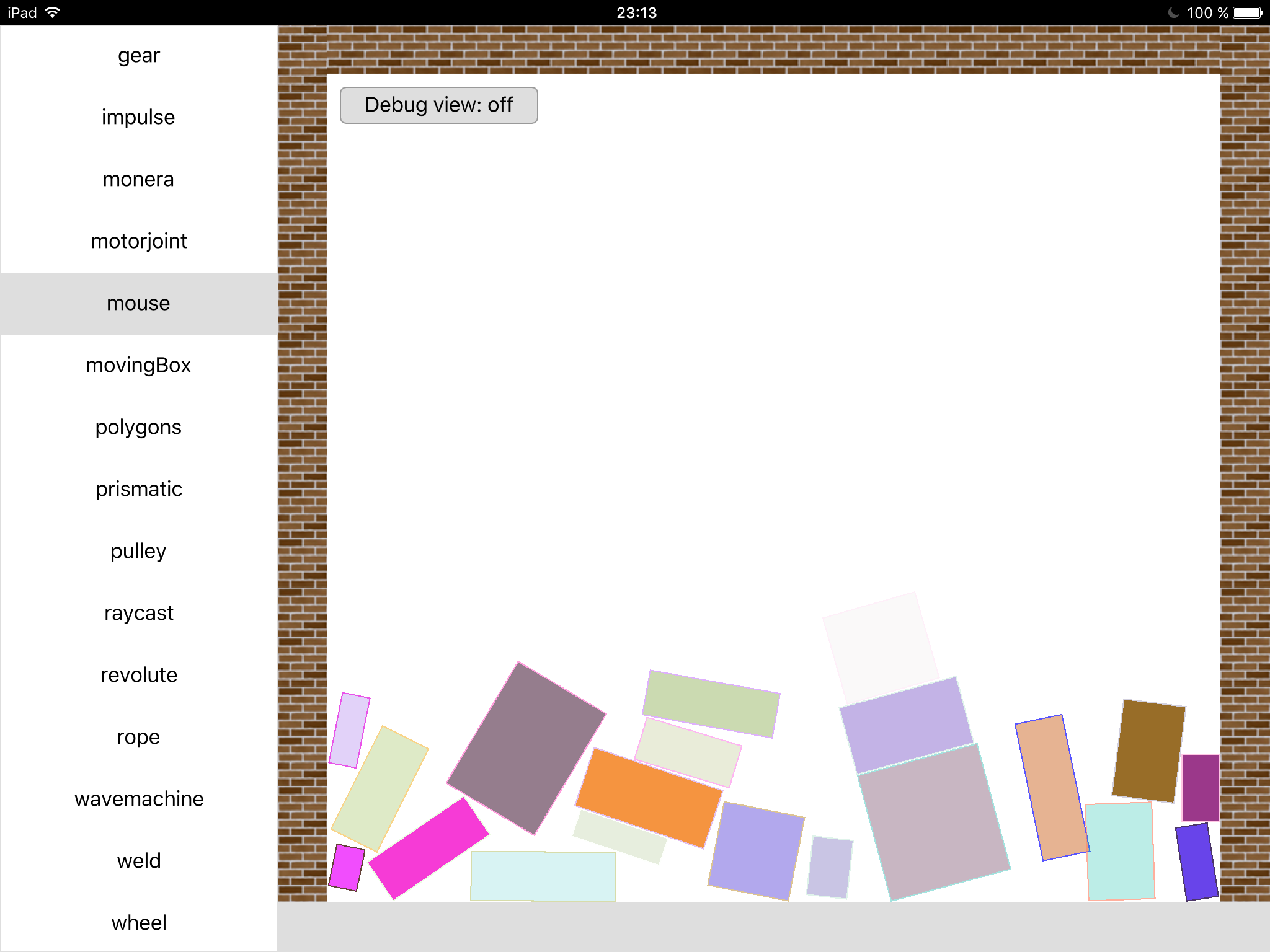
Task: Open the gear demo
Action: pyautogui.click(x=139, y=56)
